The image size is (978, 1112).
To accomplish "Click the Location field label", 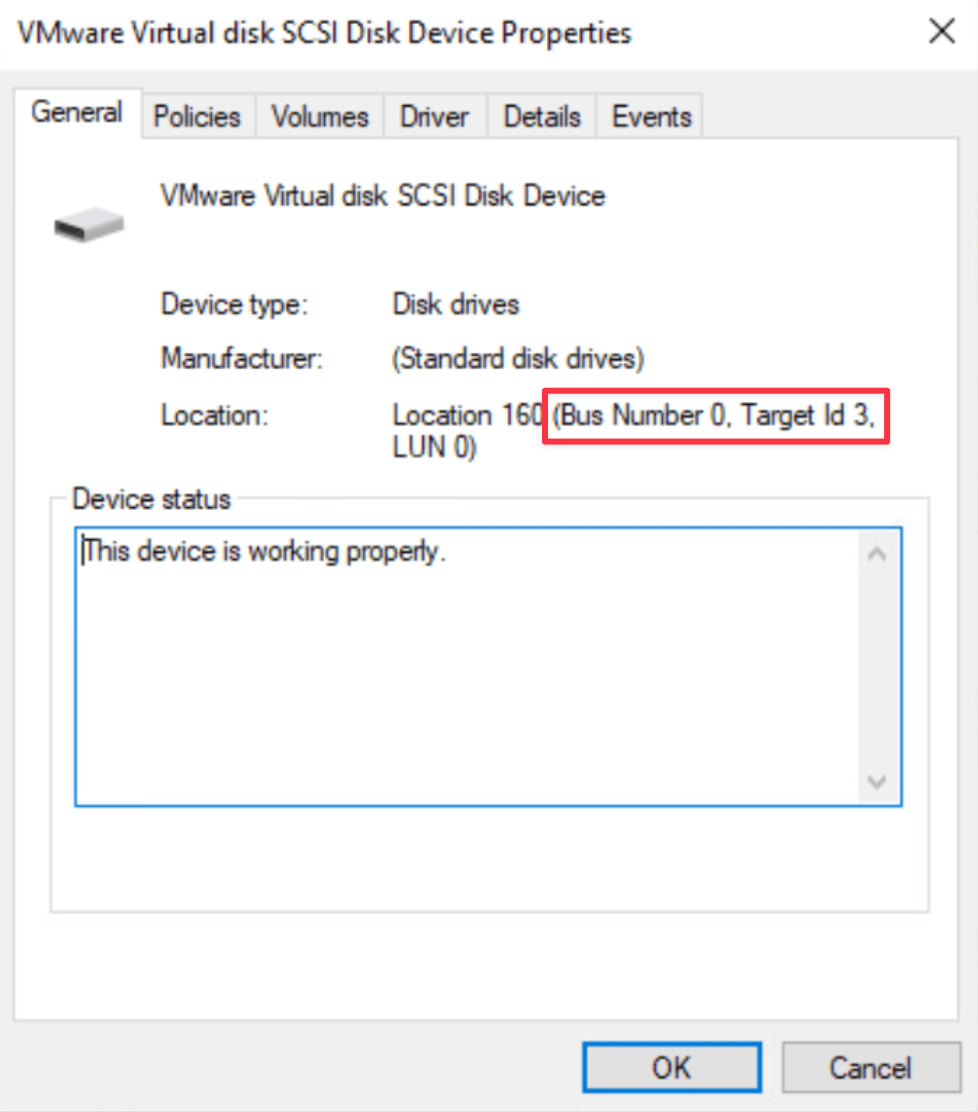I will (197, 415).
